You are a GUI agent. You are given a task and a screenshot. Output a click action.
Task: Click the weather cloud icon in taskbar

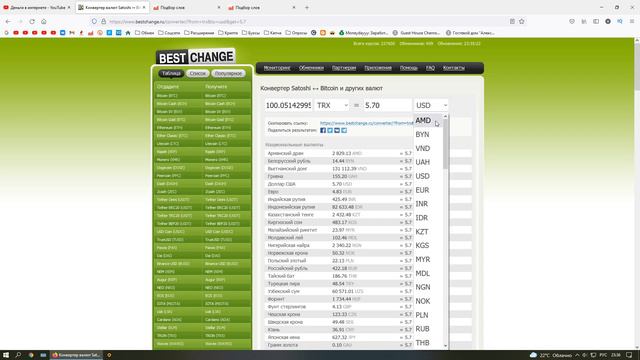pos(533,355)
